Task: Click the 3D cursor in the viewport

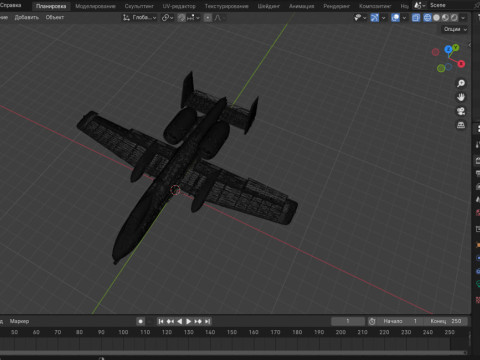Action: pos(175,190)
